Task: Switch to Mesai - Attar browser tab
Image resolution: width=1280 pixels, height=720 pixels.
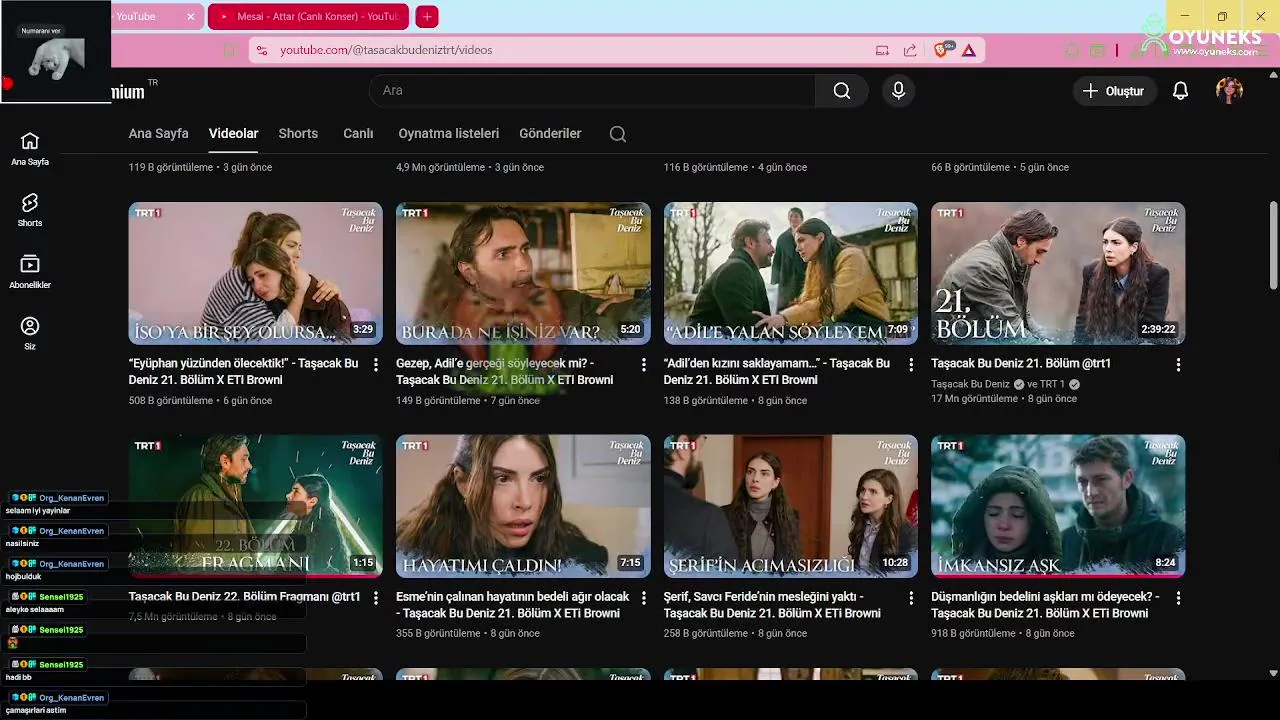Action: pyautogui.click(x=309, y=16)
